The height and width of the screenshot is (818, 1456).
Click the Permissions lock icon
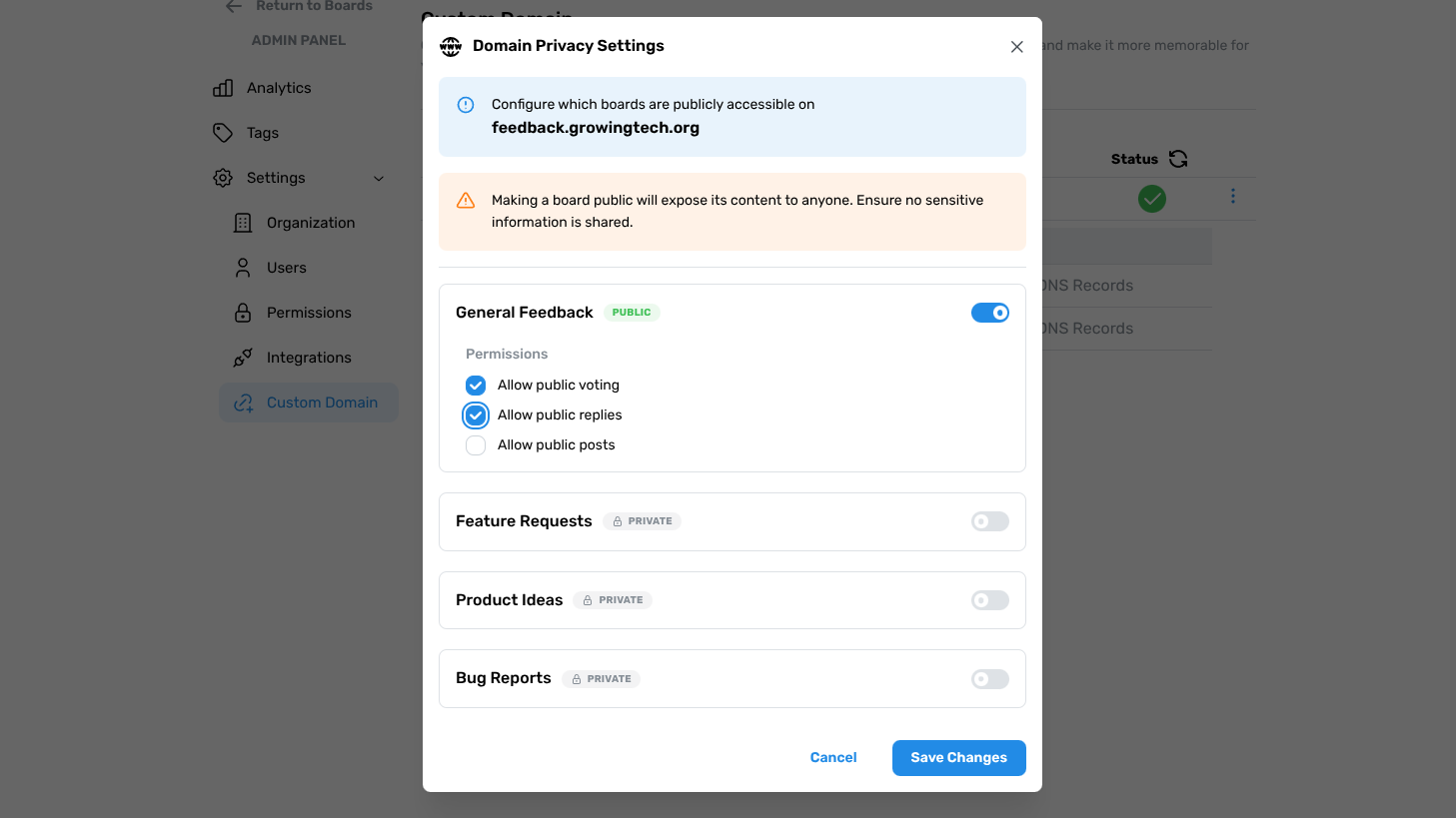point(243,313)
